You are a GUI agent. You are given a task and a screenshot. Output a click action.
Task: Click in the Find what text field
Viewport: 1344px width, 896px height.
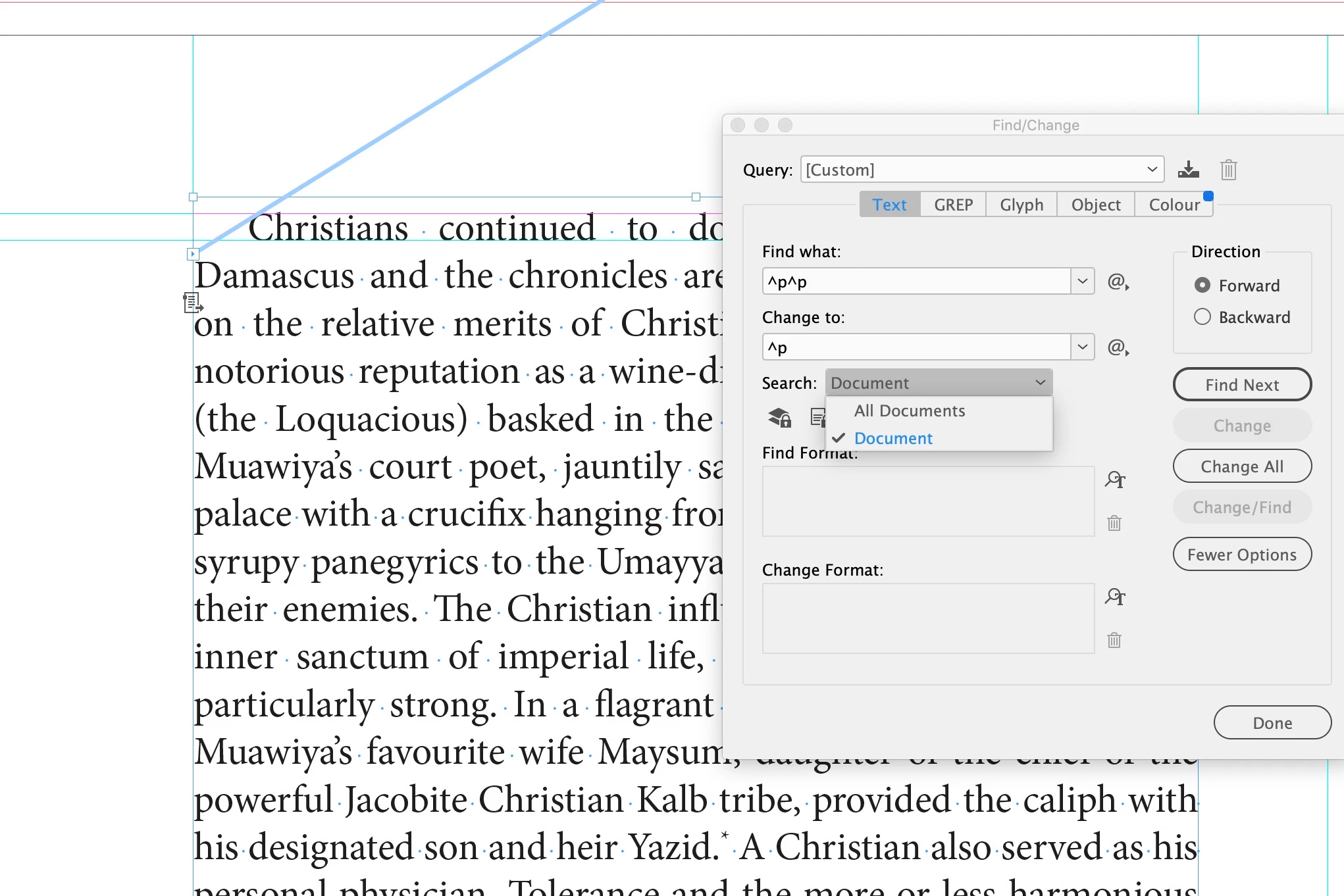pos(916,282)
